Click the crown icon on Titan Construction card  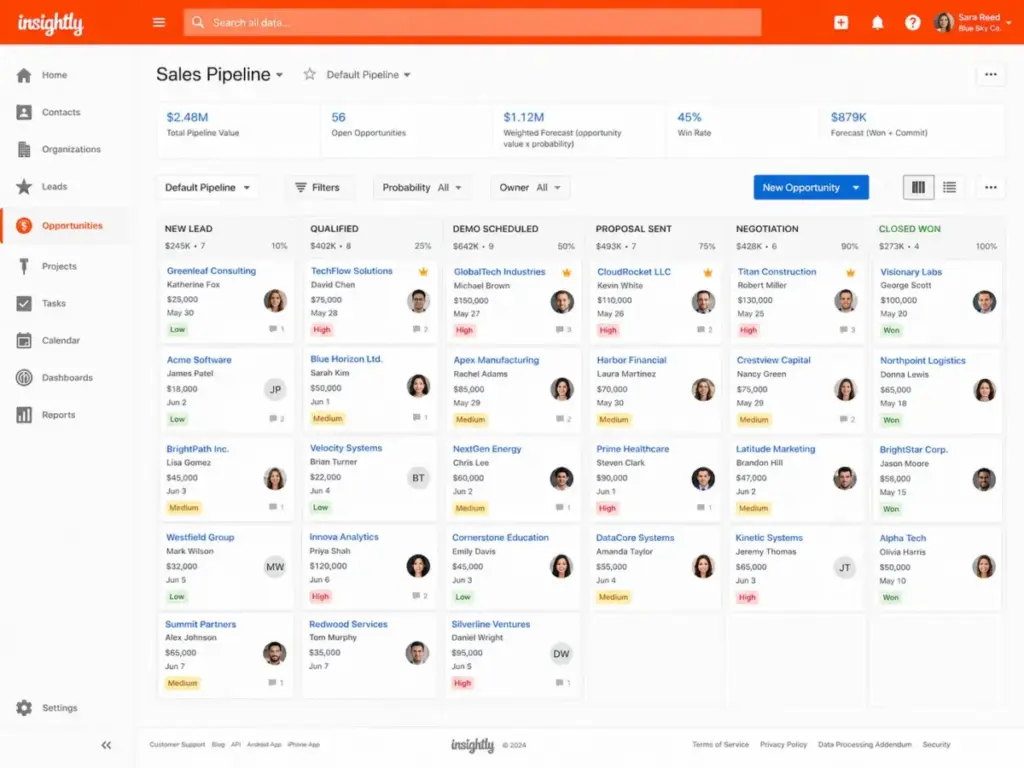click(x=850, y=272)
